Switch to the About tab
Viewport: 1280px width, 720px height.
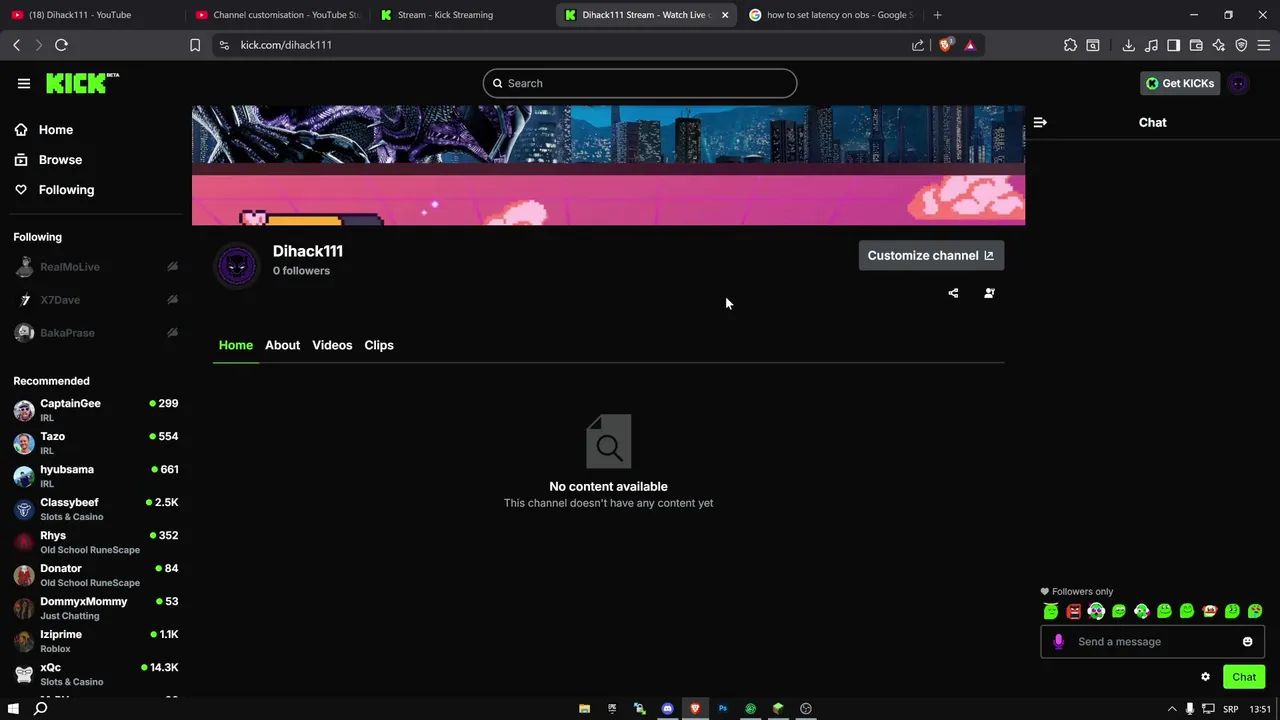(282, 345)
